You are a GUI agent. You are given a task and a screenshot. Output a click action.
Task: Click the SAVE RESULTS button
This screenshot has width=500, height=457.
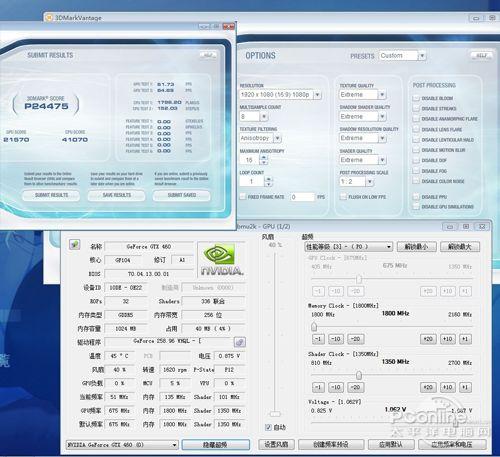pos(116,195)
